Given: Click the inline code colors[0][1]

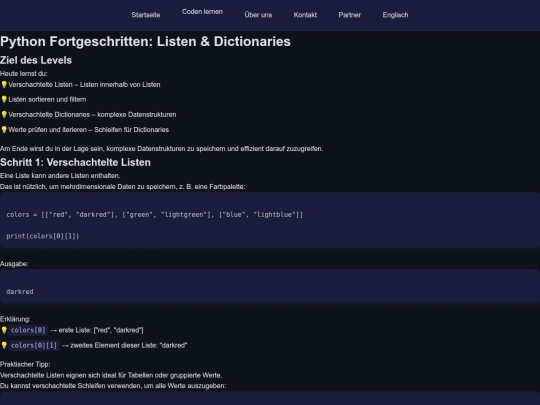Looking at the screenshot, I should point(34,345).
